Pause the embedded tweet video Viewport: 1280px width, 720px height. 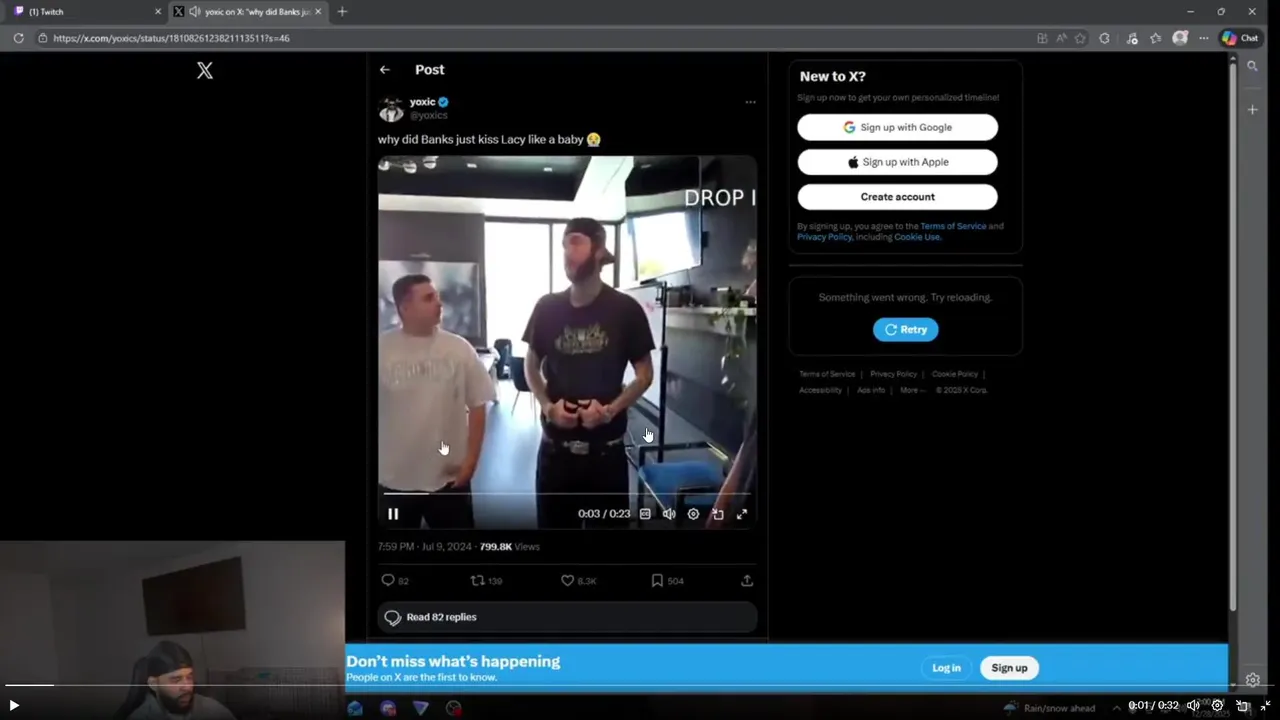tap(393, 514)
